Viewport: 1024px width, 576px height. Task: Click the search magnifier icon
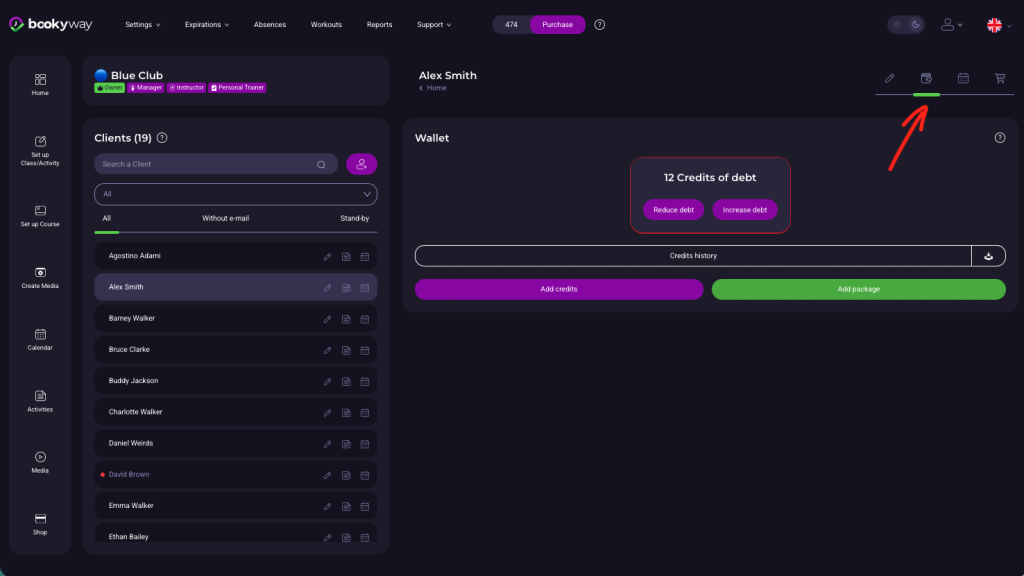[x=321, y=165]
